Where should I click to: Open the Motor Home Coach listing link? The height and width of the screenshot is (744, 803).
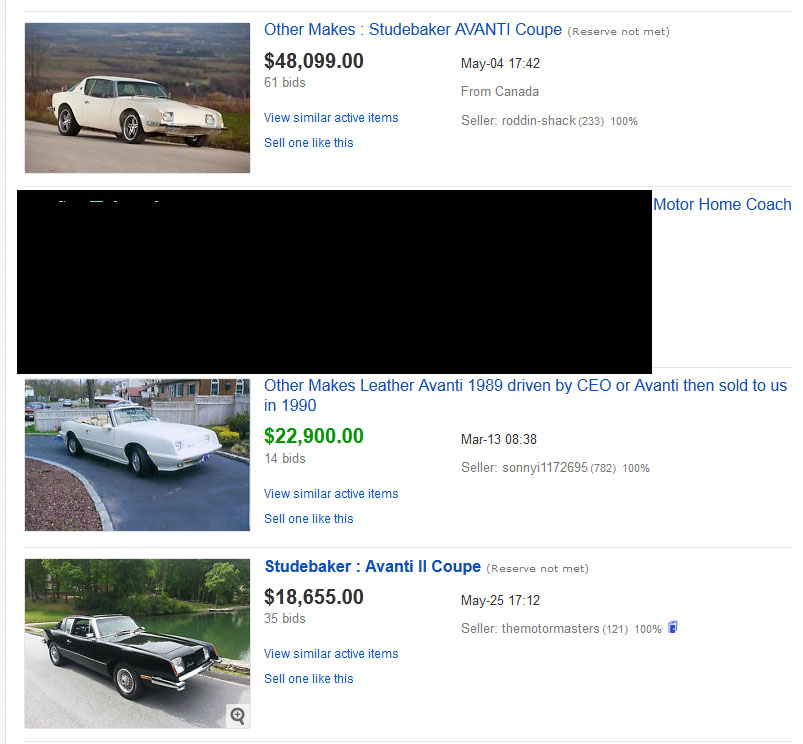721,204
